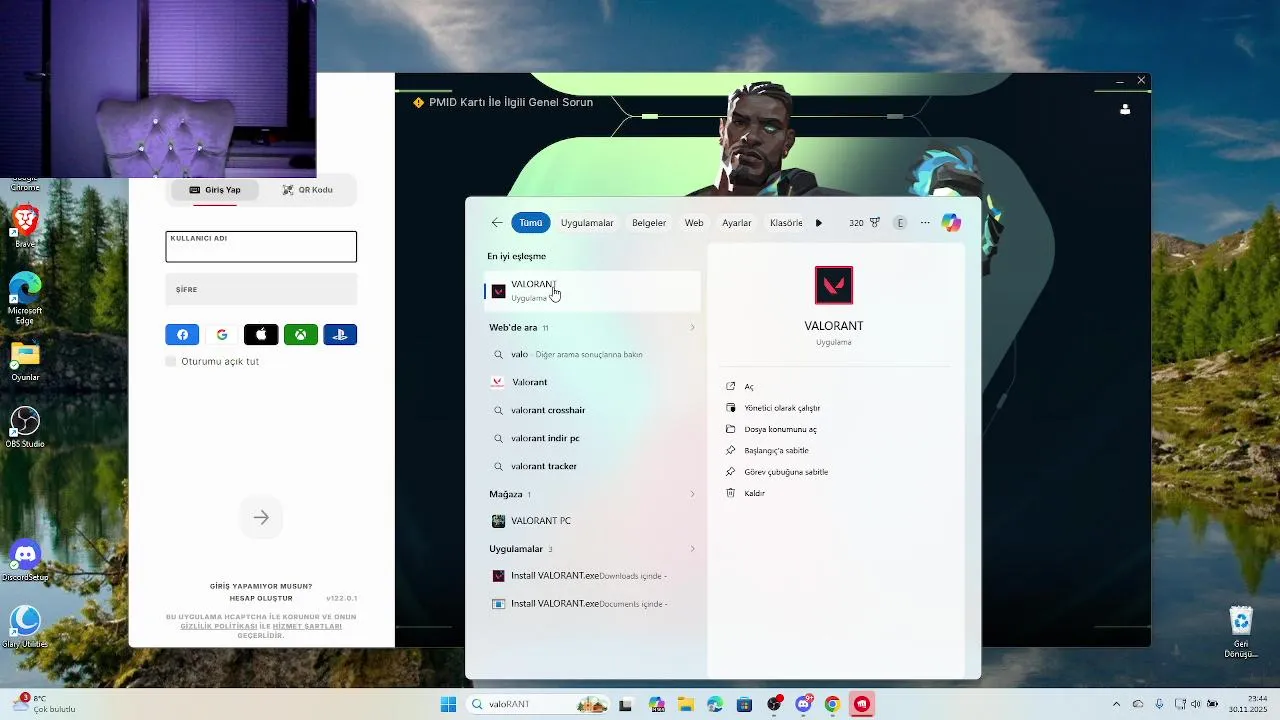Image resolution: width=1280 pixels, height=720 pixels.
Task: Select 'valorant indir pc' suggestion
Action: [592, 438]
